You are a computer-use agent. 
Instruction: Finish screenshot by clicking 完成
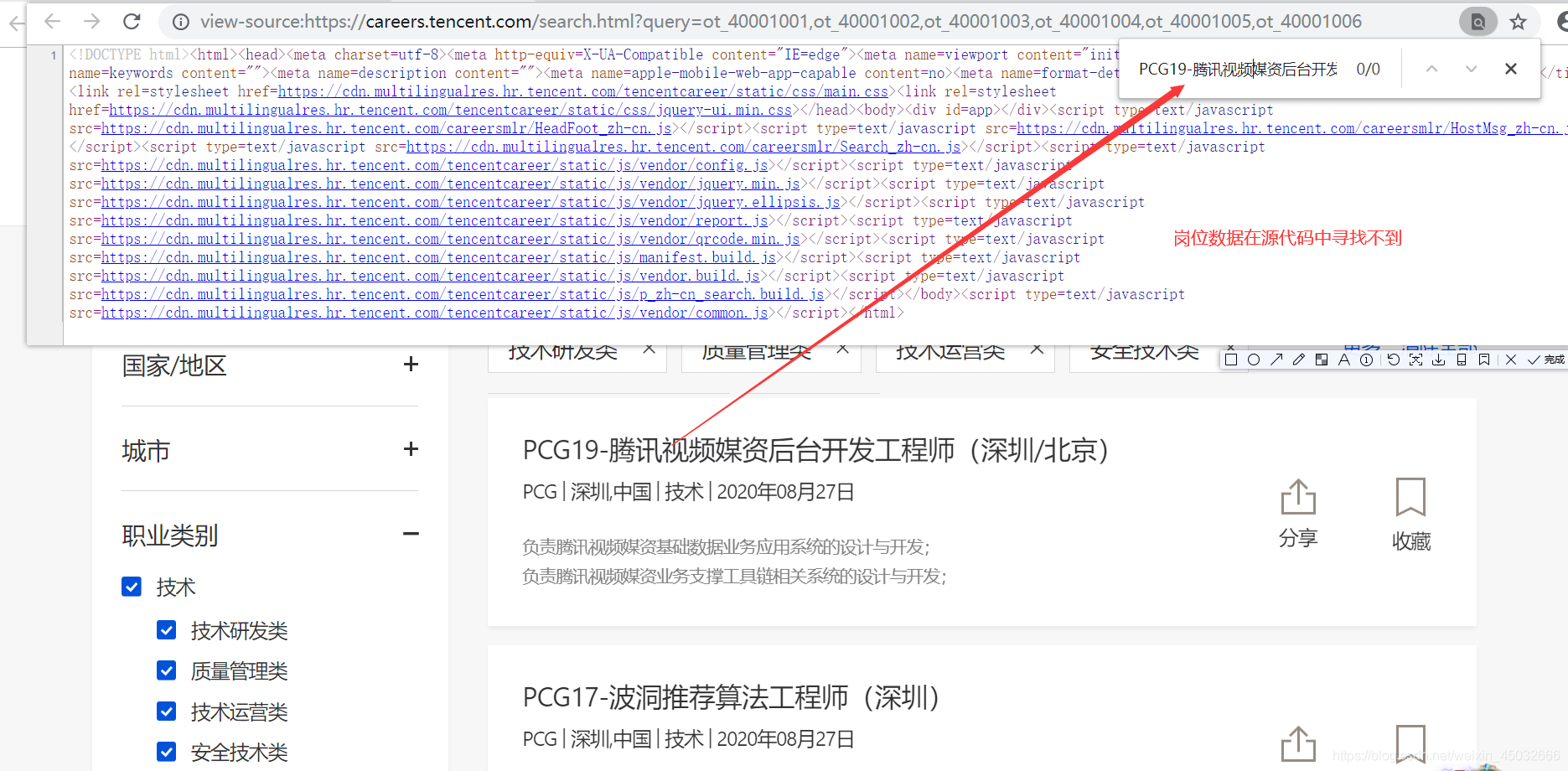pos(1546,360)
